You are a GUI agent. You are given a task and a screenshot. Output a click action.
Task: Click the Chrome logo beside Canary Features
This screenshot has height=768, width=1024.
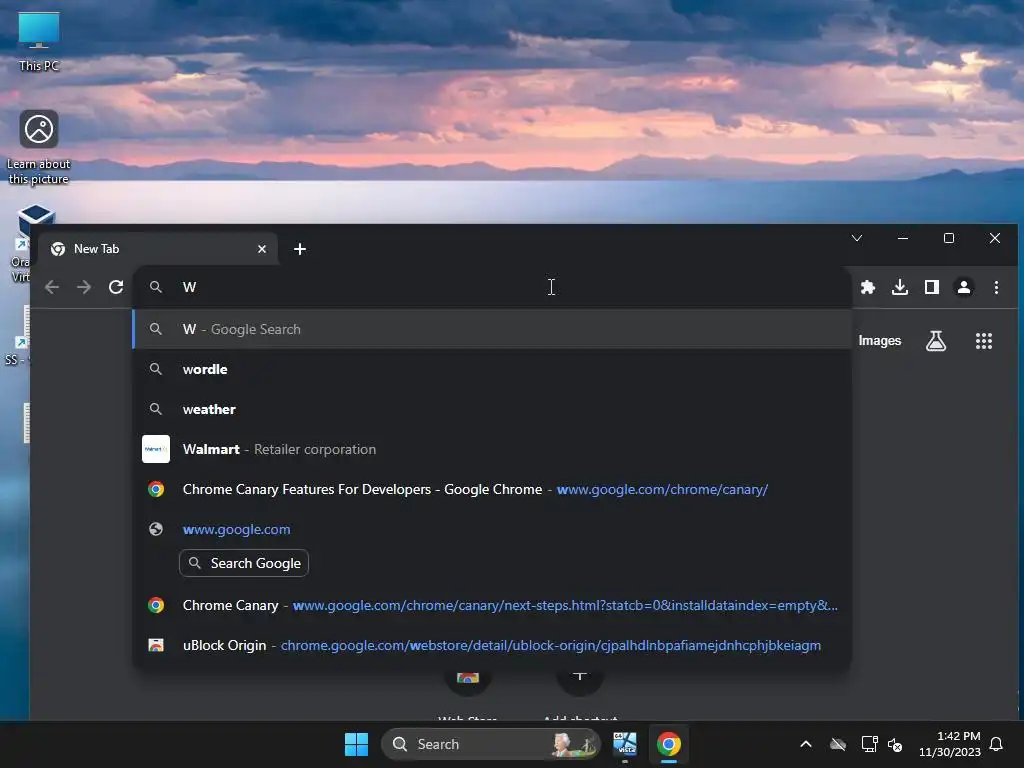156,489
